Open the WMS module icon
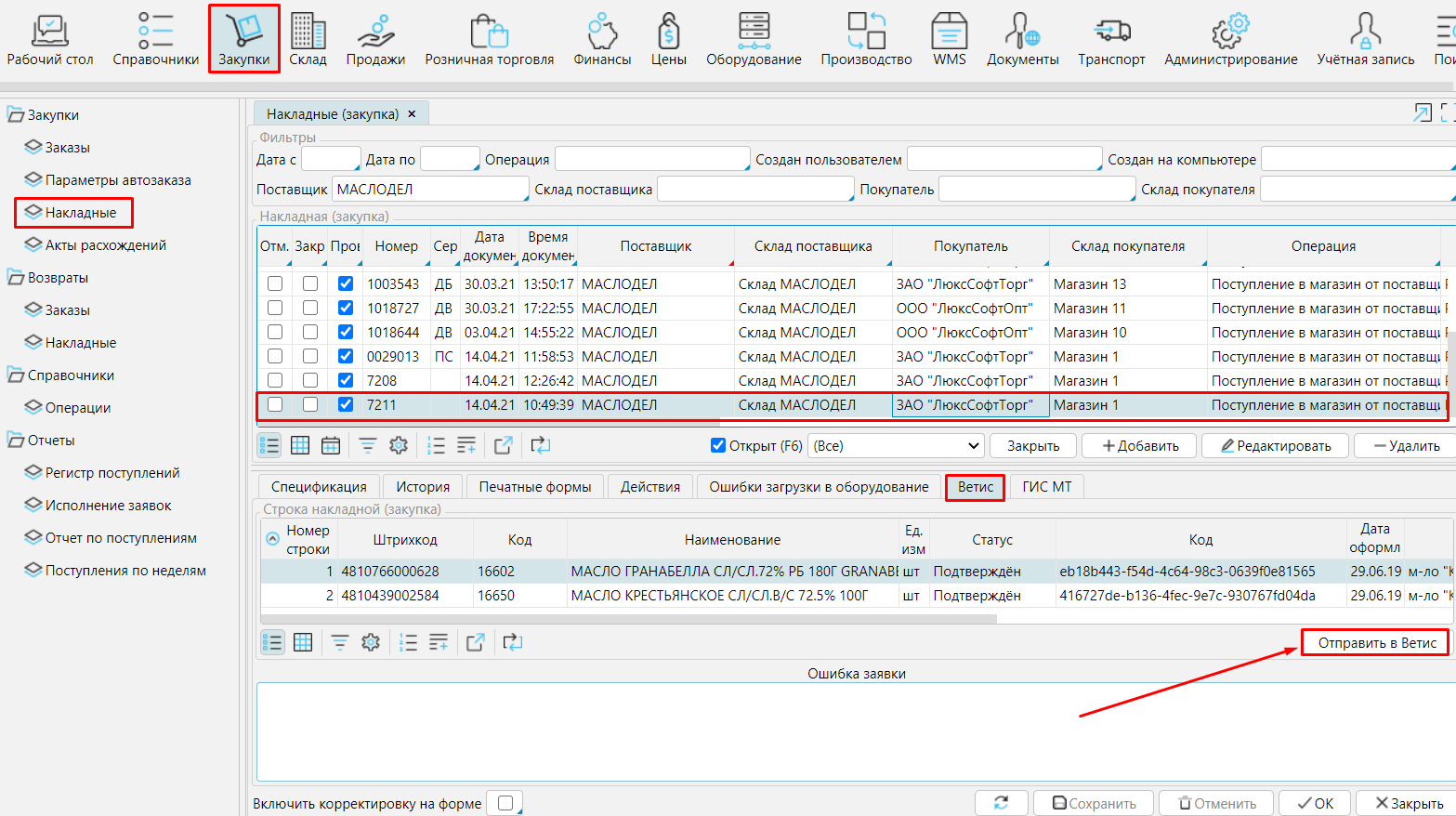Viewport: 1456px width, 816px height. pyautogui.click(x=949, y=32)
